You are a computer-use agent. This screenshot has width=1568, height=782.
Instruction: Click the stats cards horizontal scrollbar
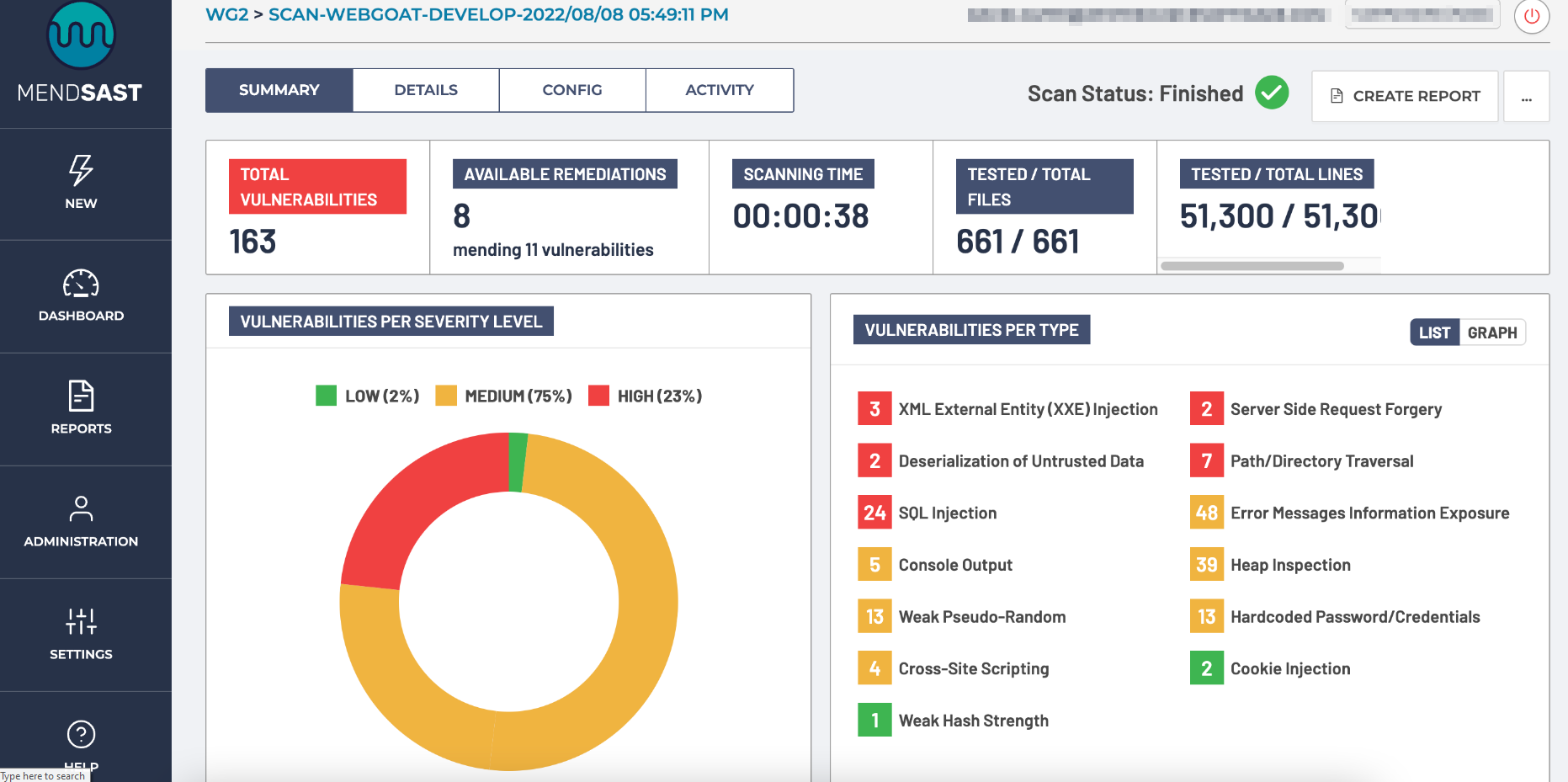(1252, 266)
